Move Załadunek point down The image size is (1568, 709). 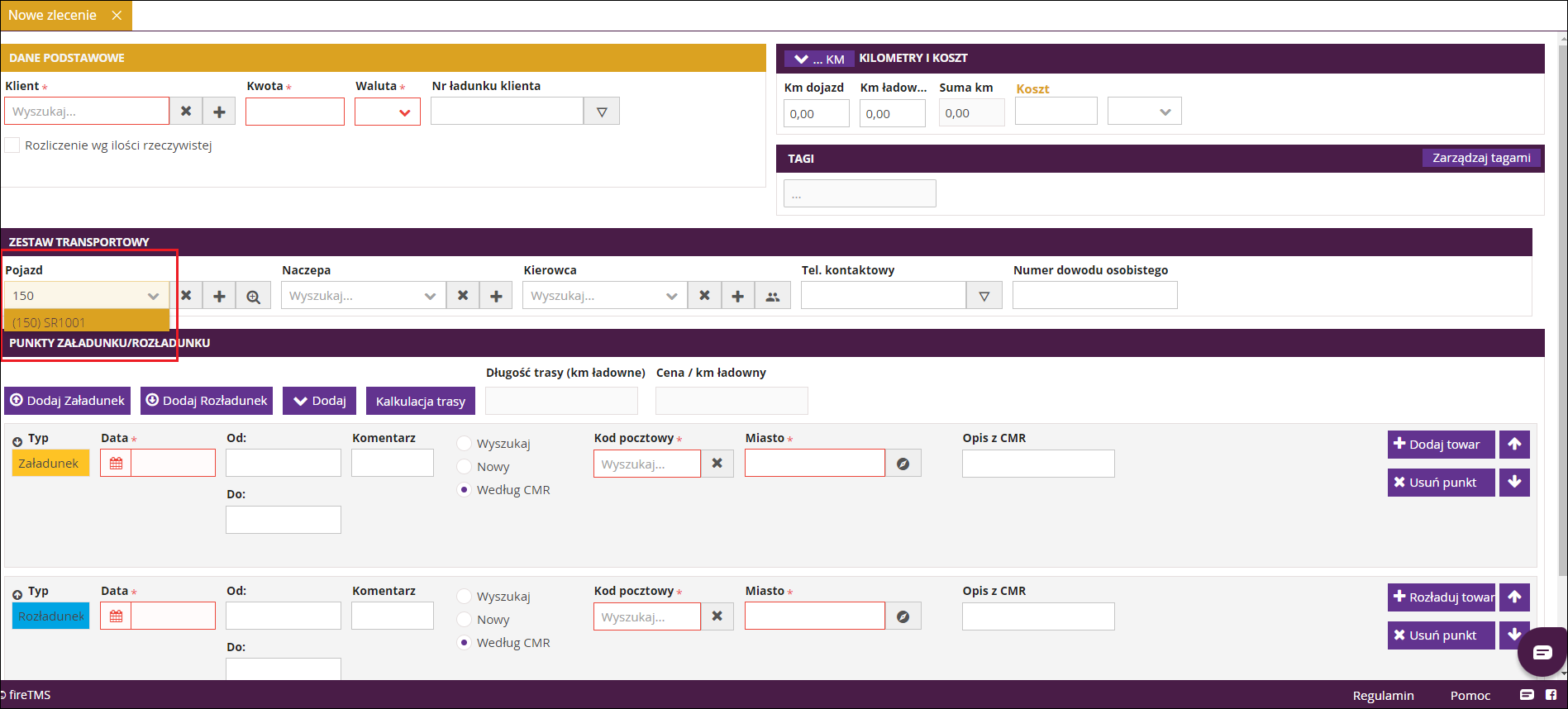1514,483
